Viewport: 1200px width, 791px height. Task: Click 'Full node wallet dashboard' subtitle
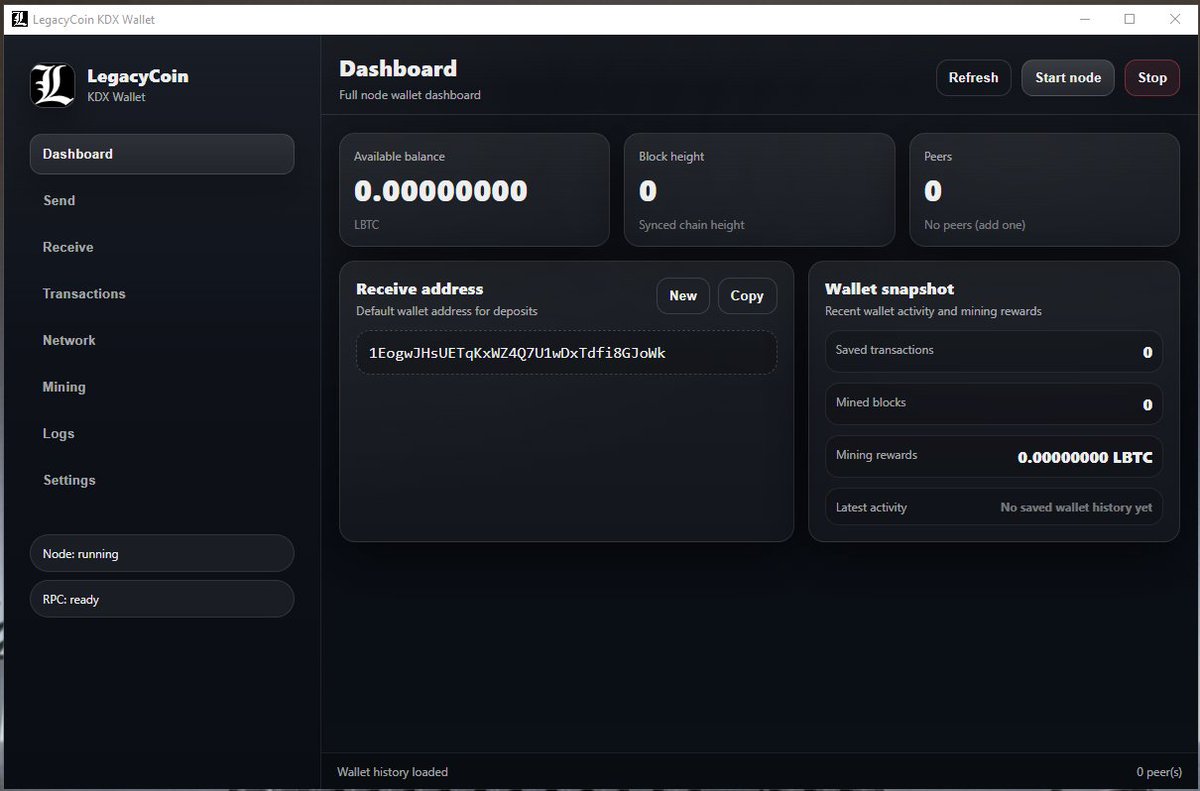[410, 95]
